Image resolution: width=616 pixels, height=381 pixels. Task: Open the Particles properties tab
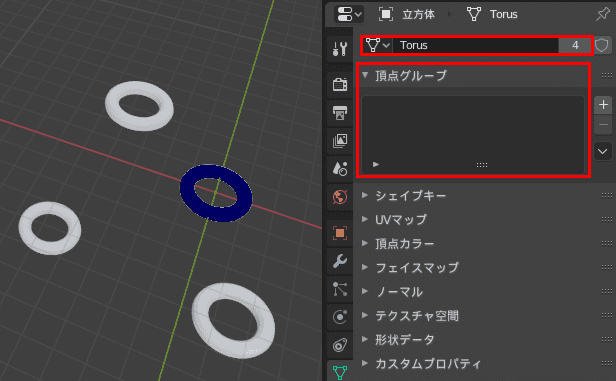(340, 289)
